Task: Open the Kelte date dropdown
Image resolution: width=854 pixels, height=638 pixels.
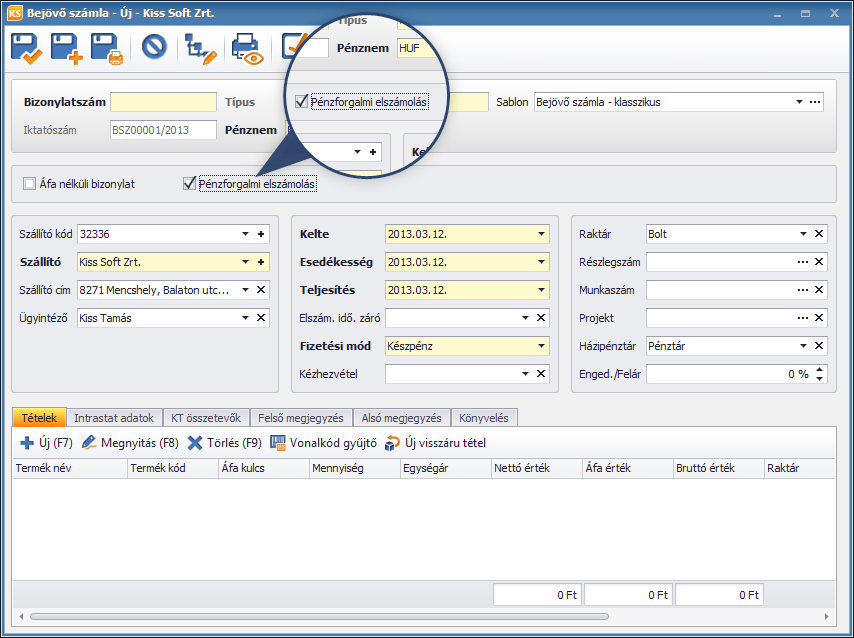Action: pyautogui.click(x=541, y=234)
